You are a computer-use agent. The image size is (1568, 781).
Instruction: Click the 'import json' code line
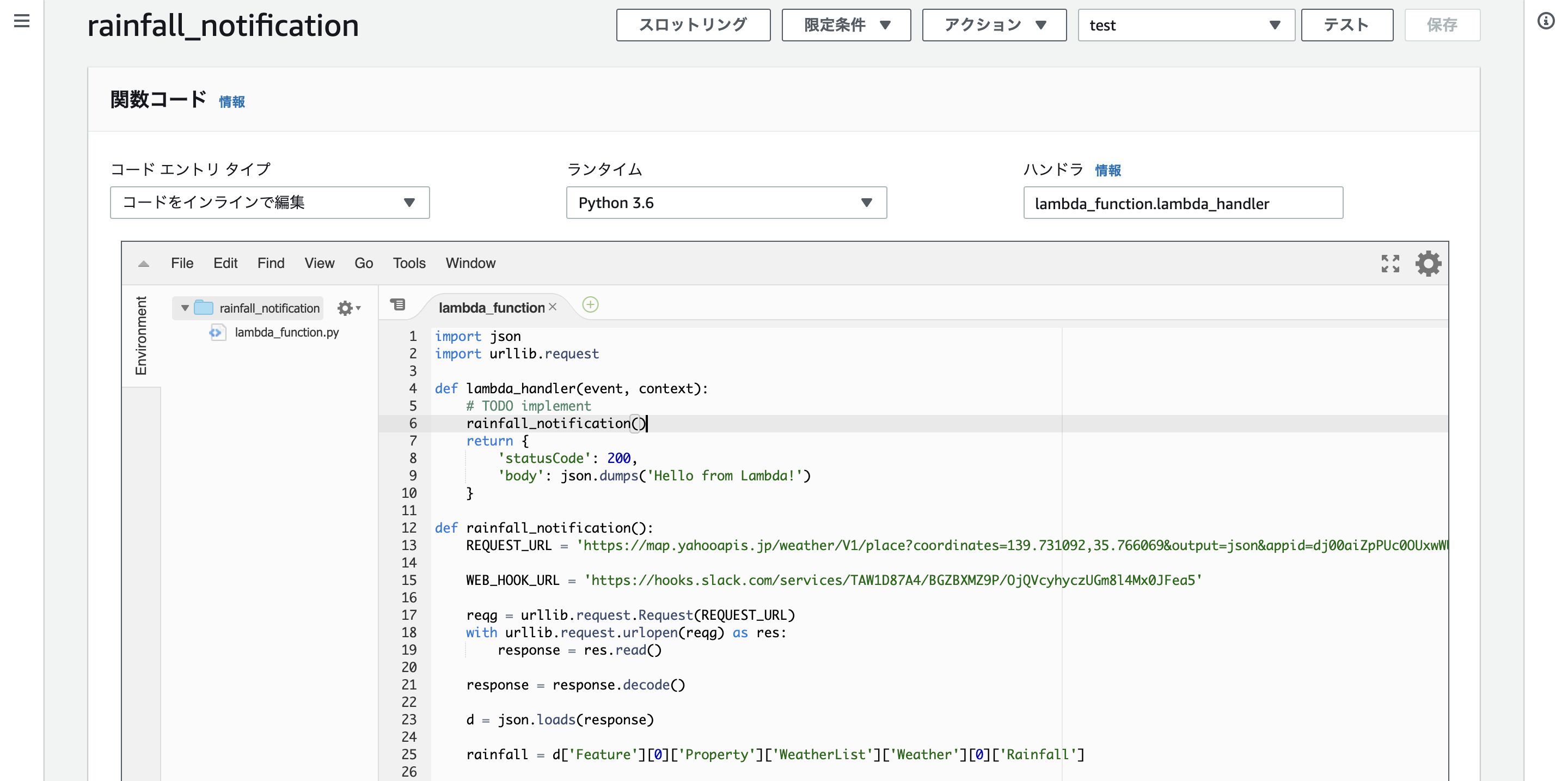pos(478,337)
